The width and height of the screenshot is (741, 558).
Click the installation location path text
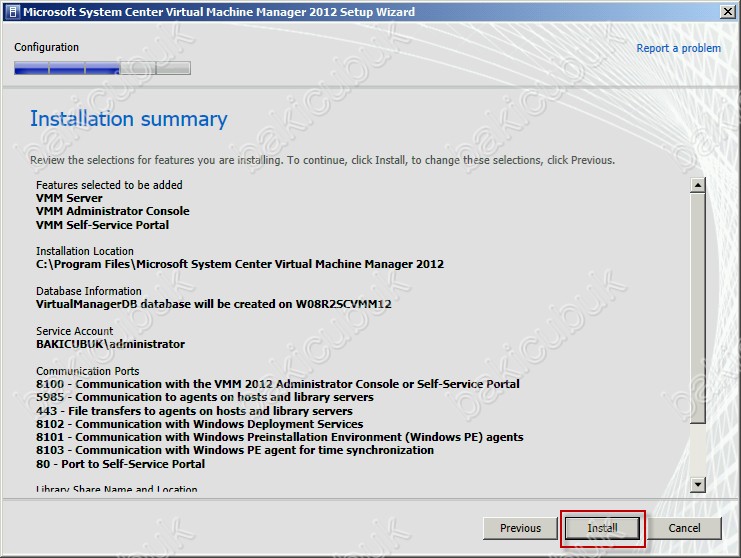240,264
